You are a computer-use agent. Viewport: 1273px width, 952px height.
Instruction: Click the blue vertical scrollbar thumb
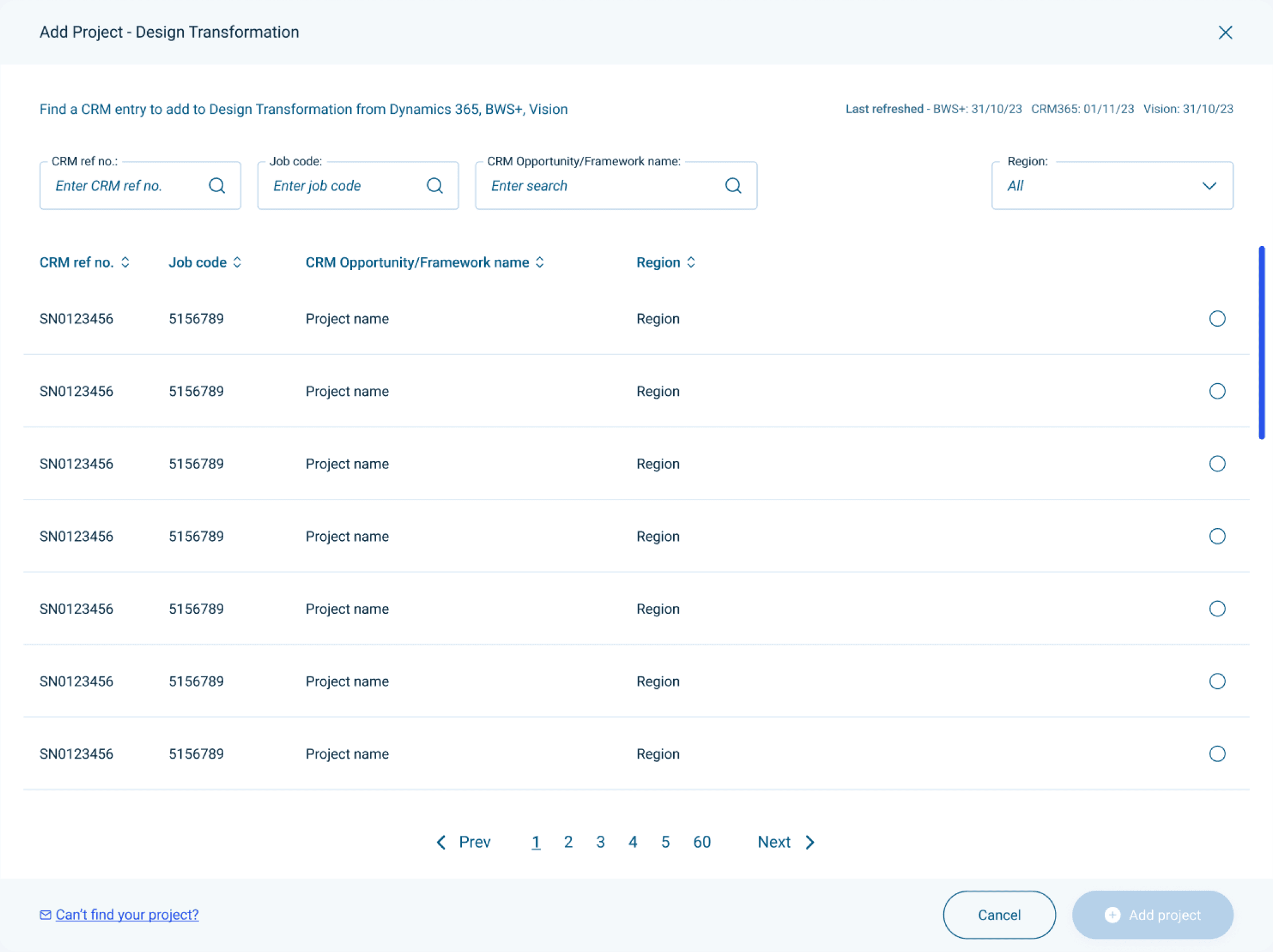tap(1262, 343)
